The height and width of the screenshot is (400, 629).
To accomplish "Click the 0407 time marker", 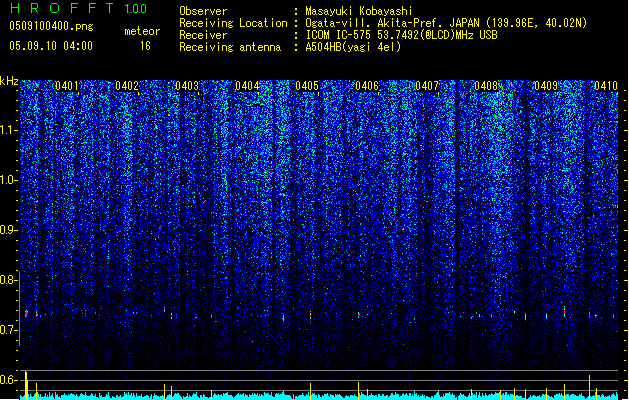I will (427, 86).
